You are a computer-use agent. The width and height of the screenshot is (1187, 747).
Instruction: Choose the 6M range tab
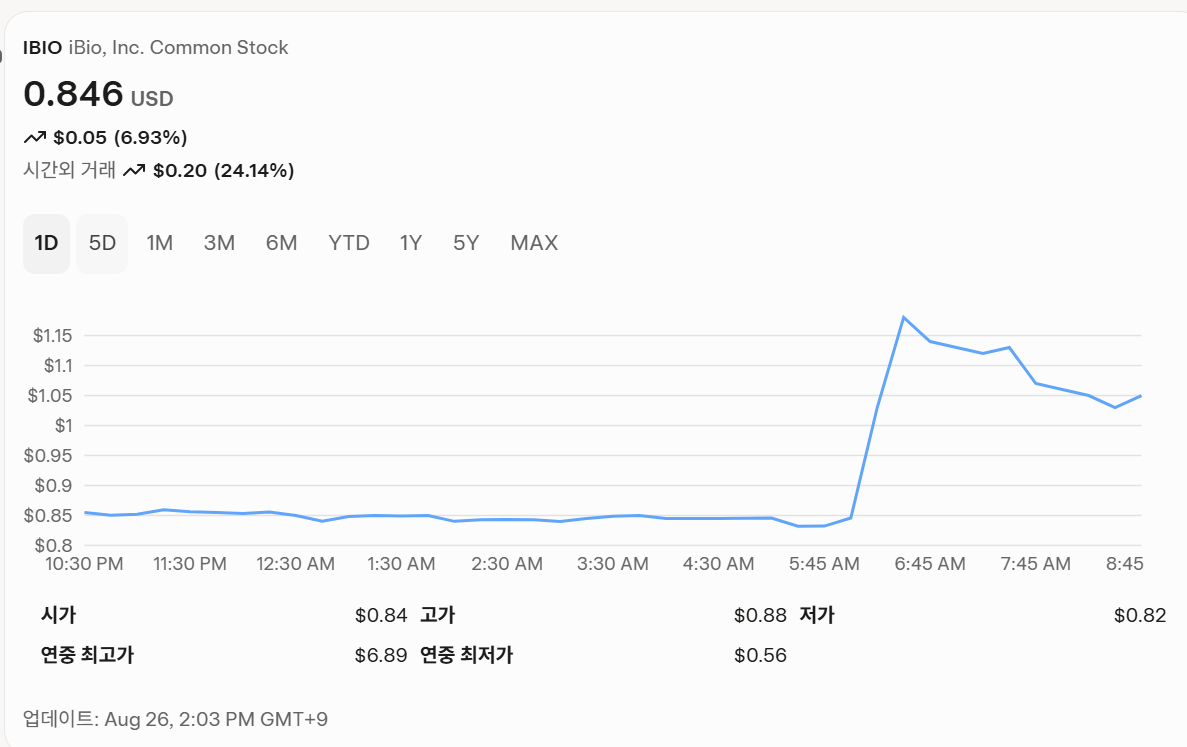(x=282, y=243)
